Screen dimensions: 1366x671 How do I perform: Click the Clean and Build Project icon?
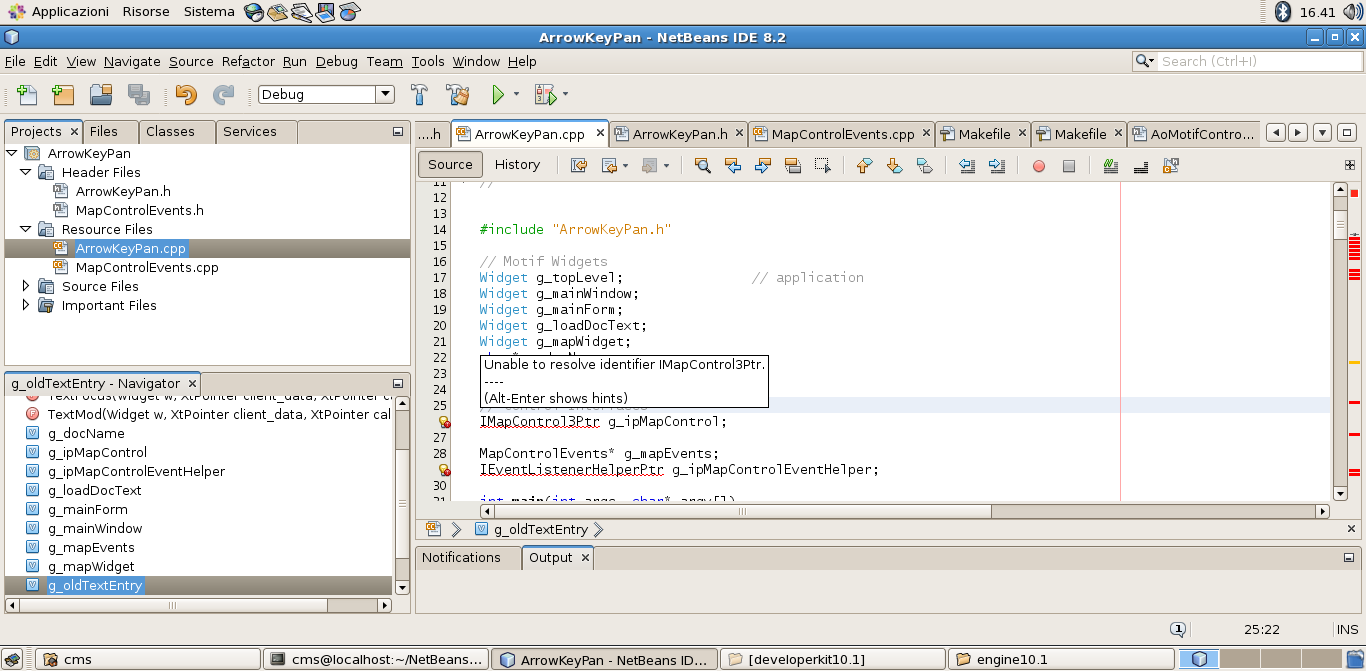click(458, 95)
